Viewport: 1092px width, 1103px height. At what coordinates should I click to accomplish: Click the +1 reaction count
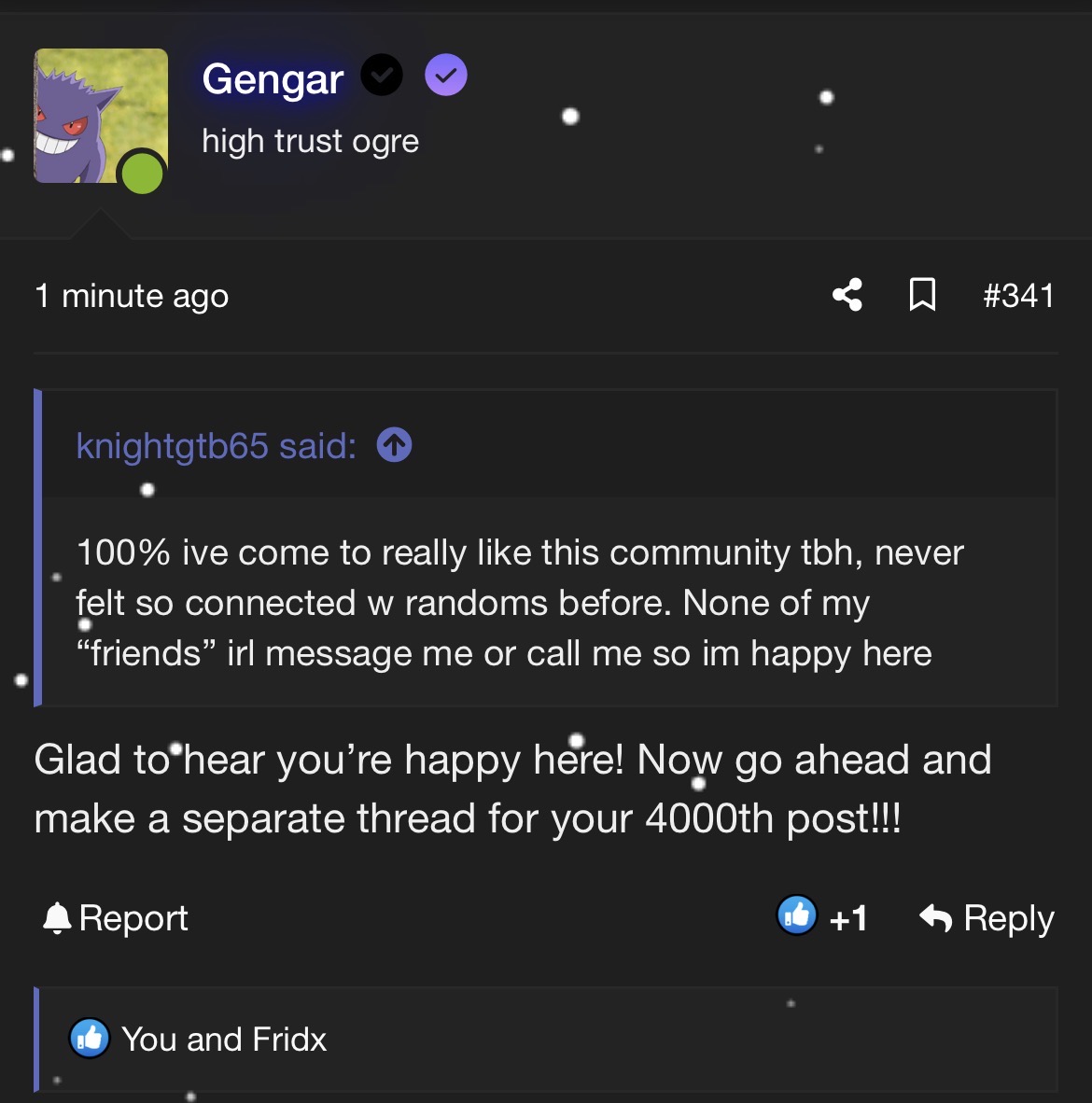pyautogui.click(x=848, y=919)
